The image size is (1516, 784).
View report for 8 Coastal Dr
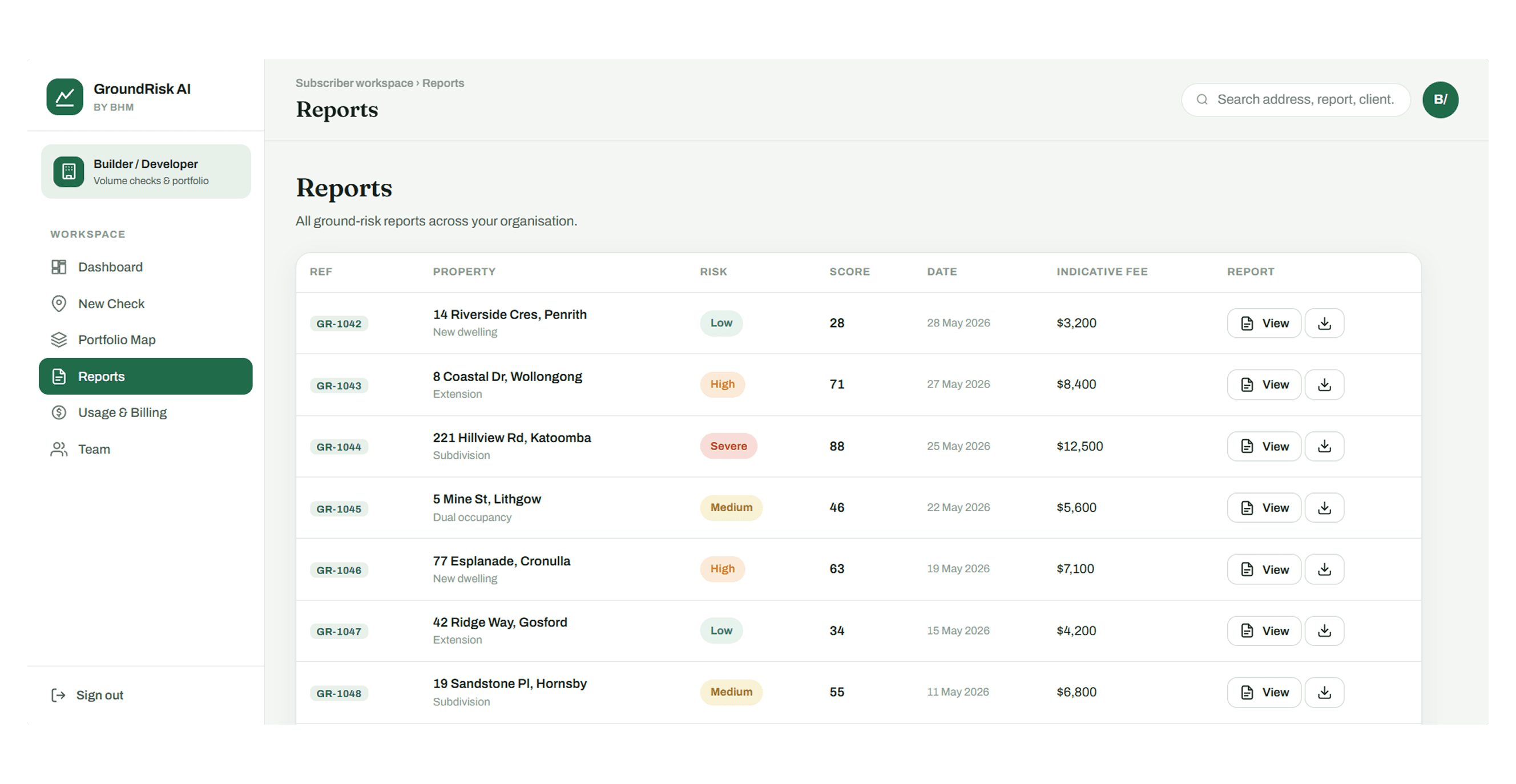pyautogui.click(x=1264, y=385)
